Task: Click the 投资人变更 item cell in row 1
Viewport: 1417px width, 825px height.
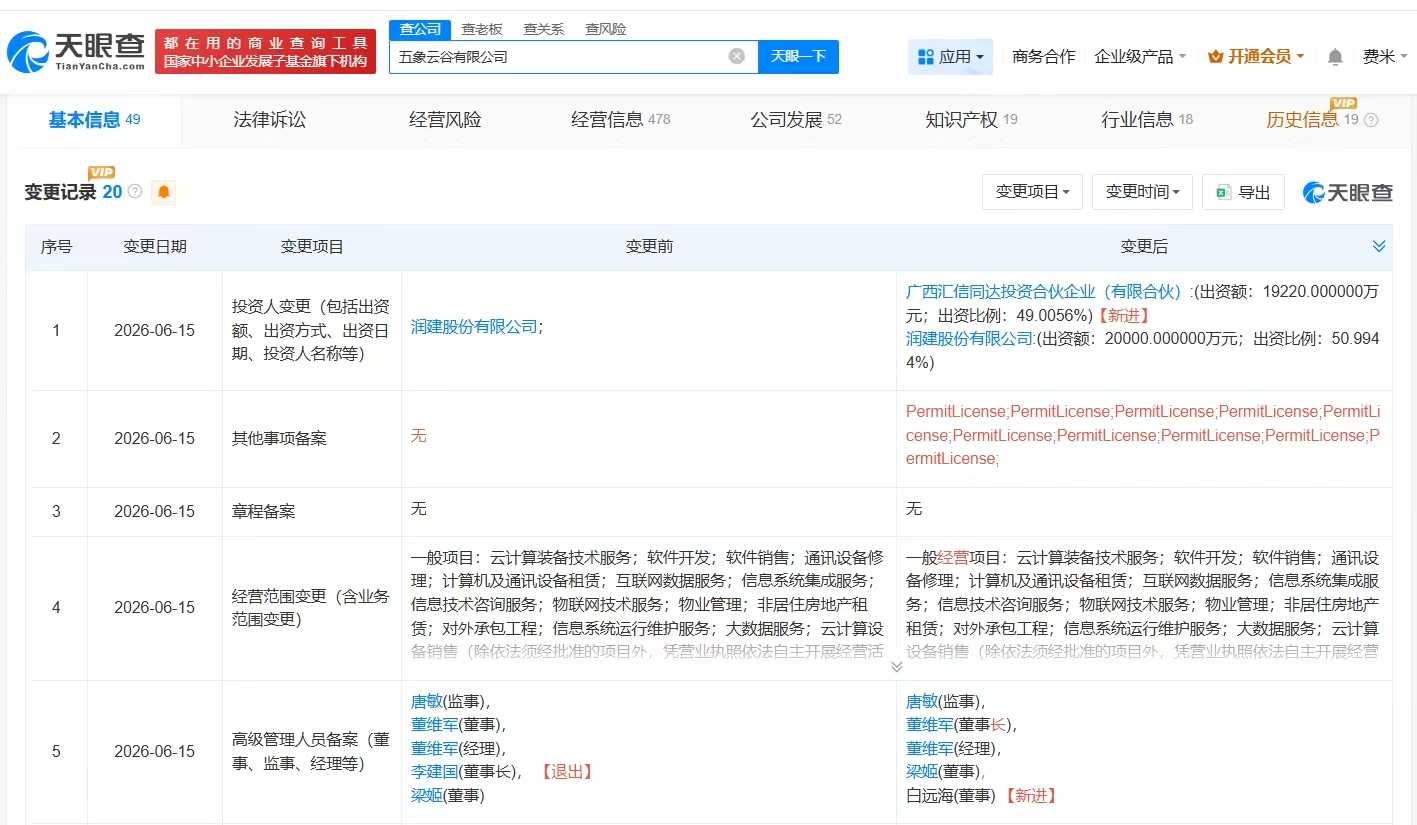Action: (x=312, y=330)
